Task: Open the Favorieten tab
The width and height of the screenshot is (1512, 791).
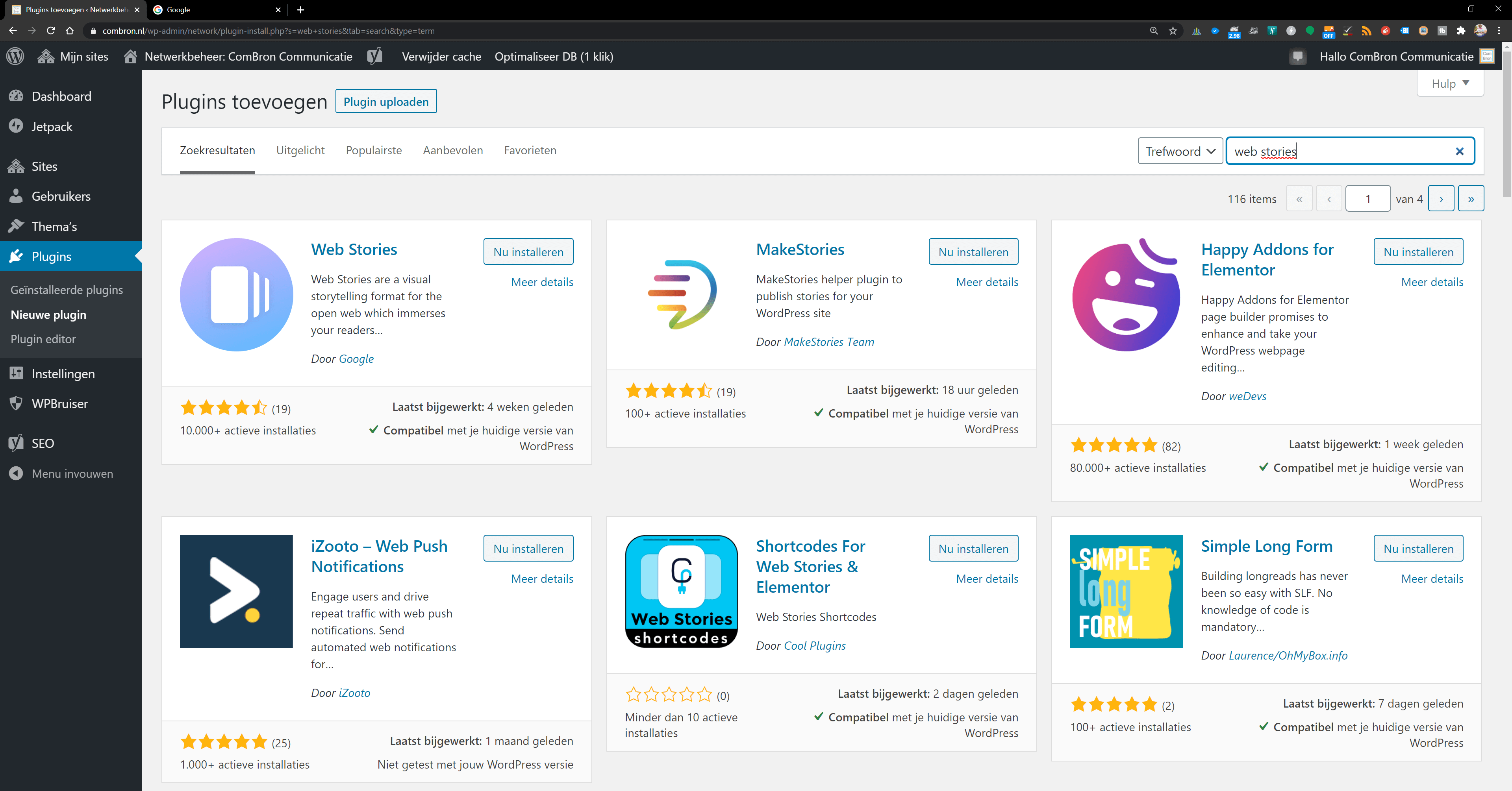Action: (x=530, y=150)
